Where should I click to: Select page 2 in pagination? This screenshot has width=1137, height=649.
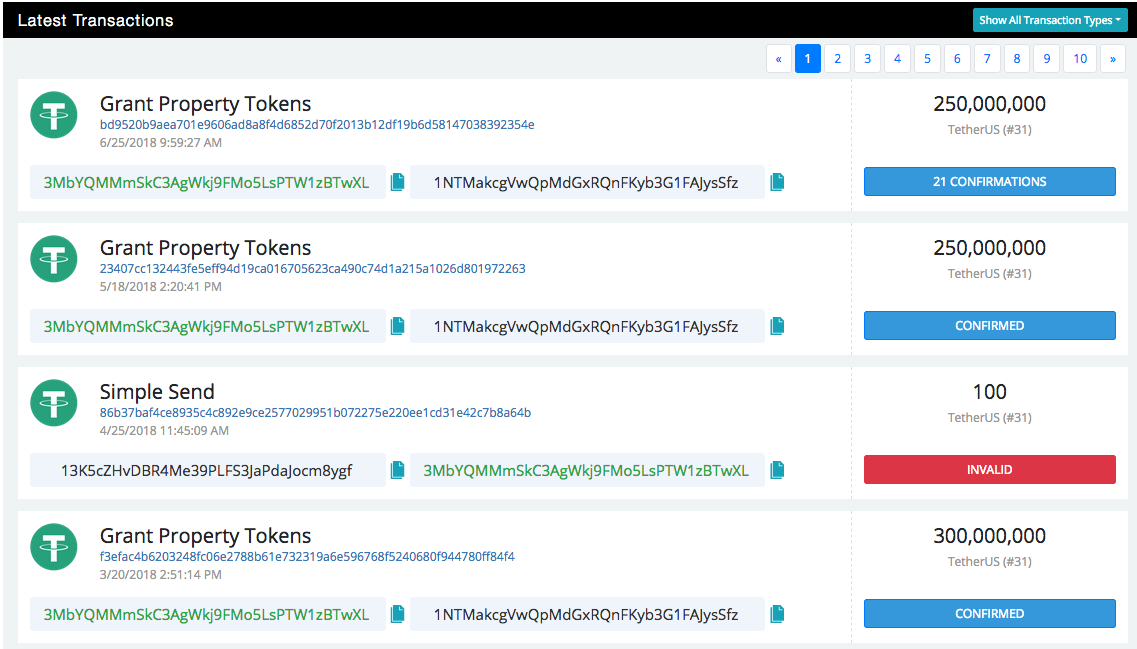click(x=838, y=59)
